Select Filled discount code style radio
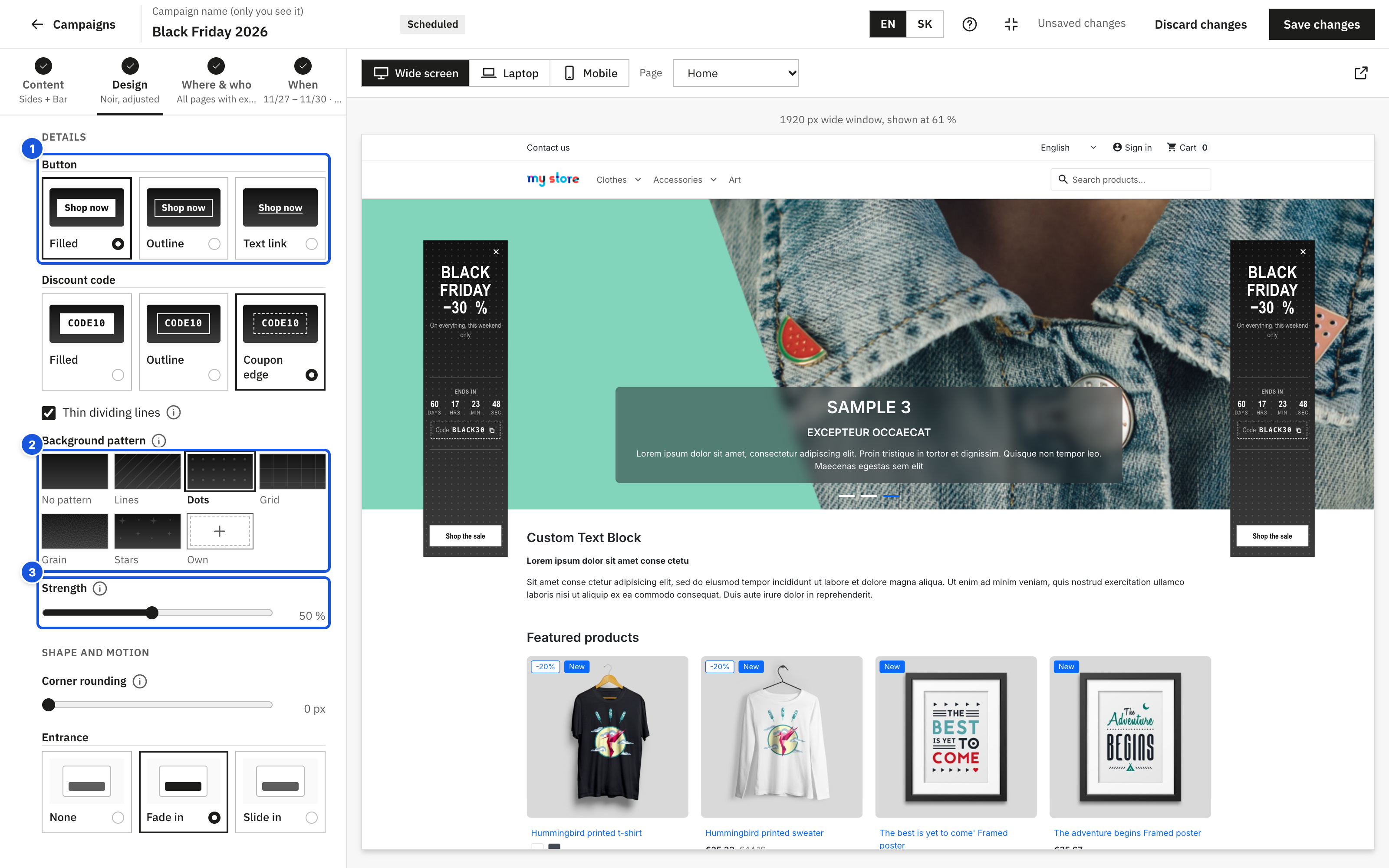 coord(118,375)
